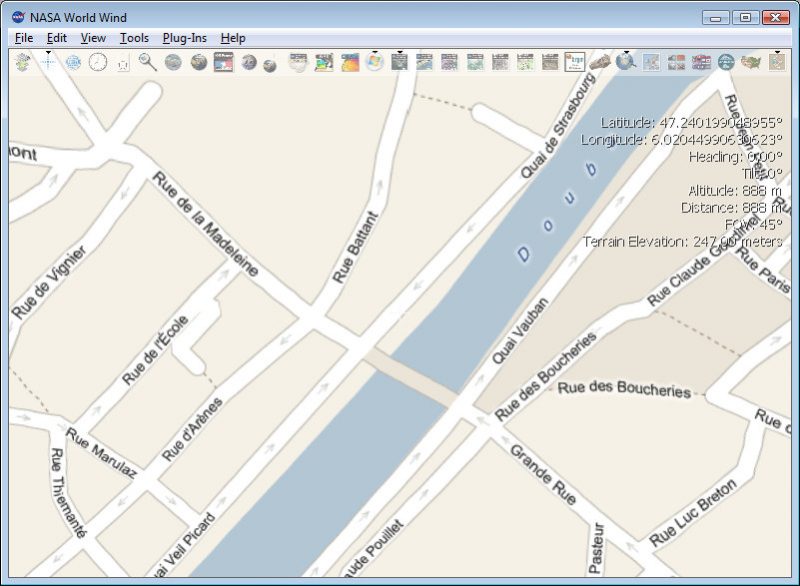Open the Plug-Ins menu
The image size is (800, 586).
184,38
